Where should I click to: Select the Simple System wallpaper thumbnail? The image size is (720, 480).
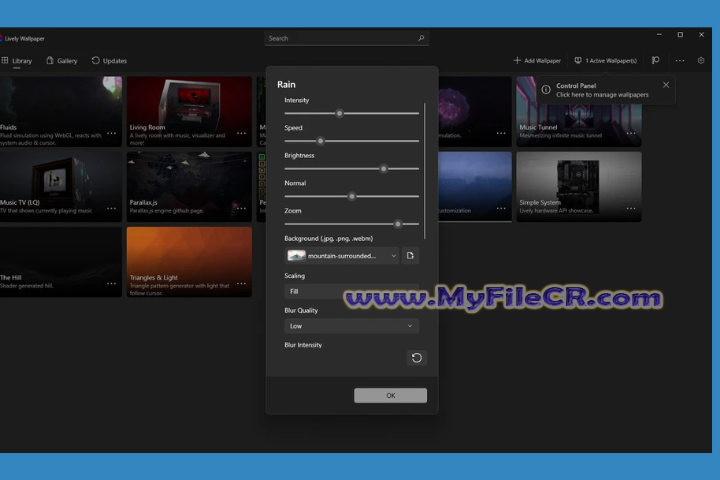579,187
